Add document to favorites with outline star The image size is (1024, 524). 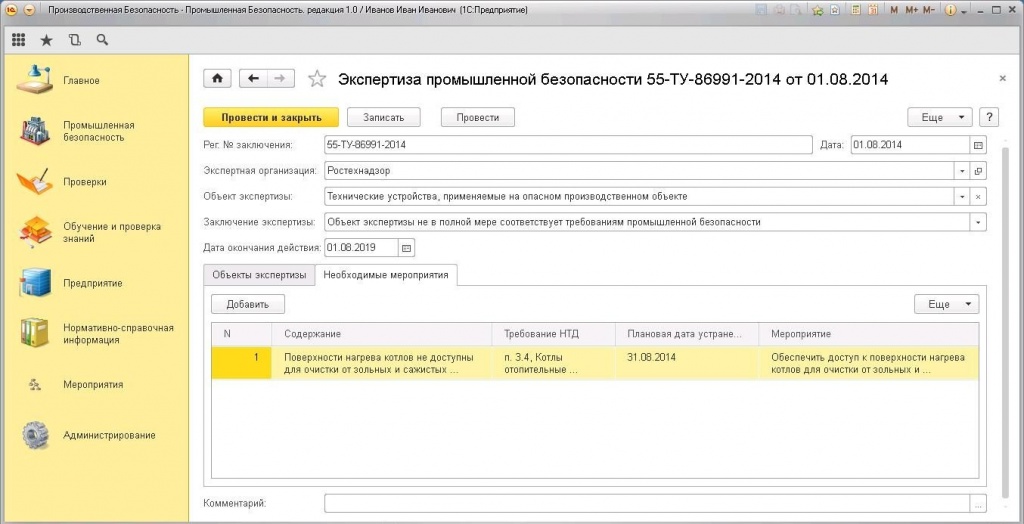click(317, 79)
